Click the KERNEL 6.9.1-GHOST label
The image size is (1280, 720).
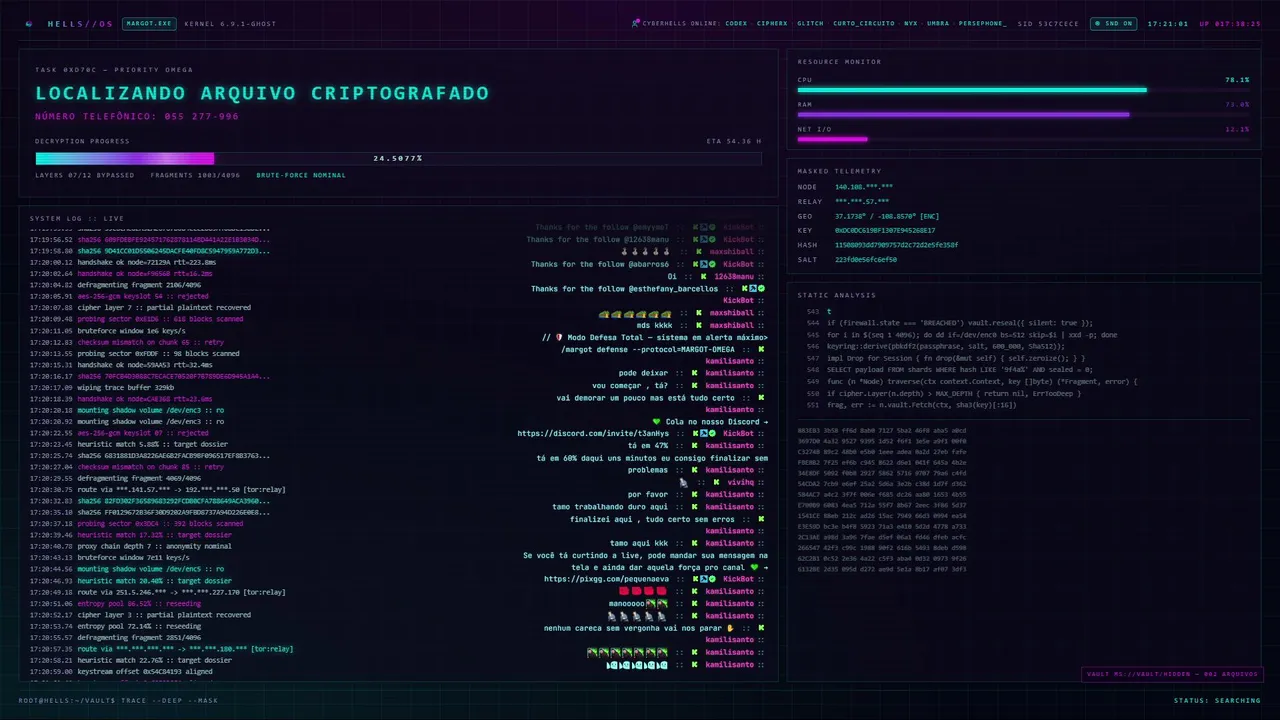(231, 23)
